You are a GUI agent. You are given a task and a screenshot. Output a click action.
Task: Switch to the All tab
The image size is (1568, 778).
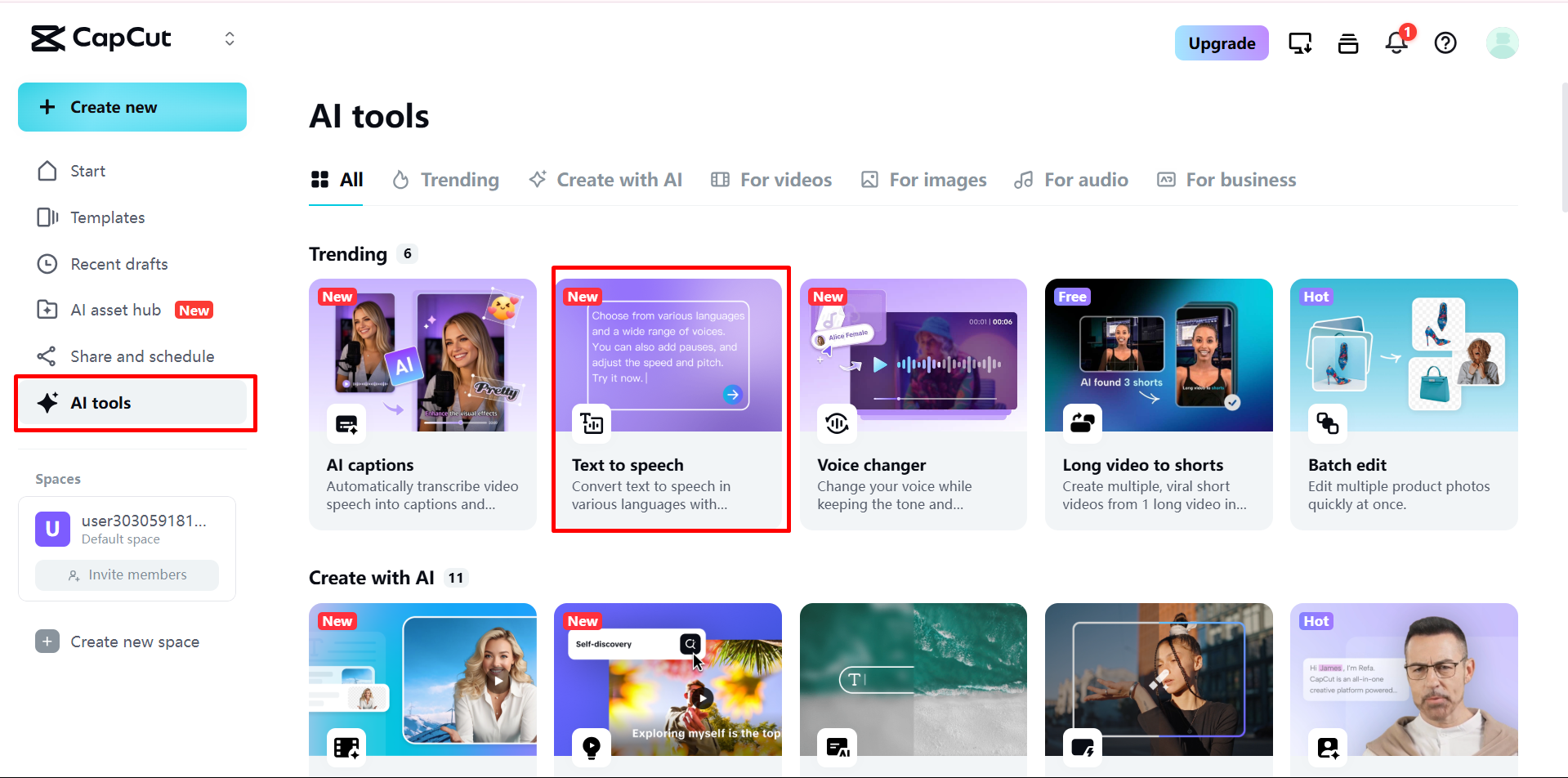coord(337,180)
